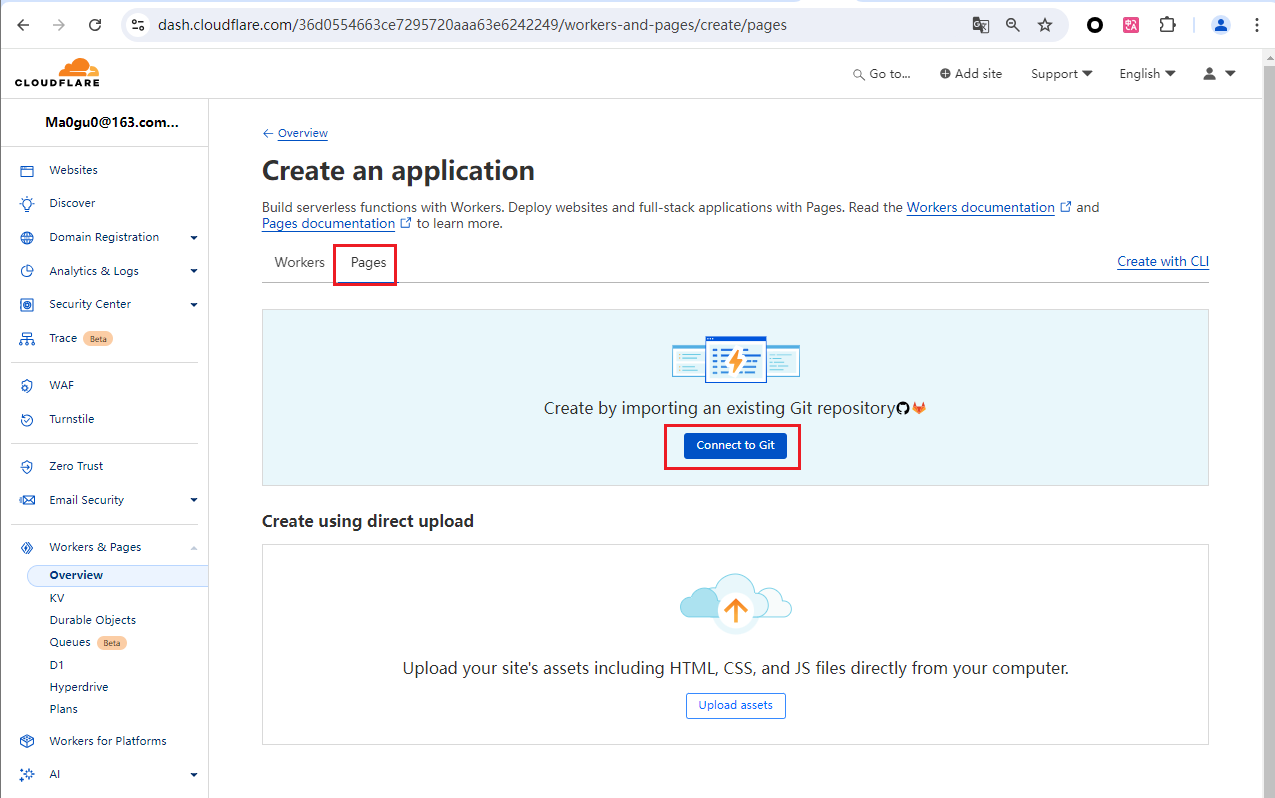
Task: Click the Workers for Platforms cube icon
Action: coord(27,742)
